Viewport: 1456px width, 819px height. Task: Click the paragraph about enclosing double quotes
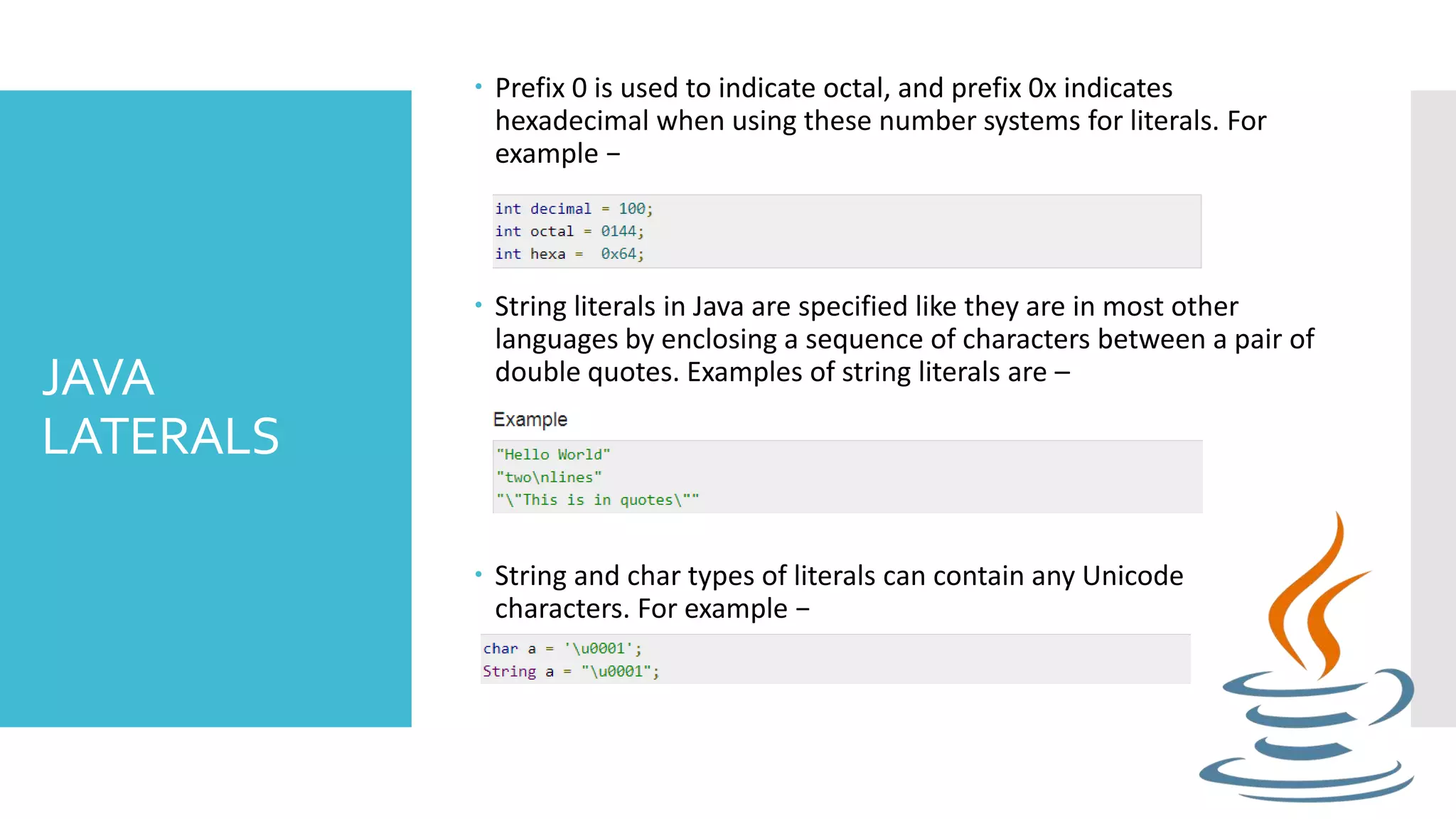tap(904, 339)
